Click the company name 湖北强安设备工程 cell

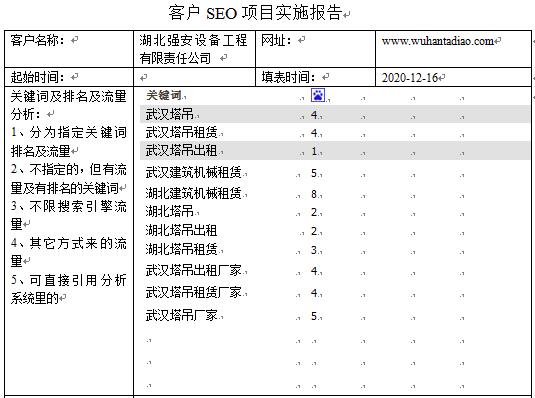tap(194, 49)
